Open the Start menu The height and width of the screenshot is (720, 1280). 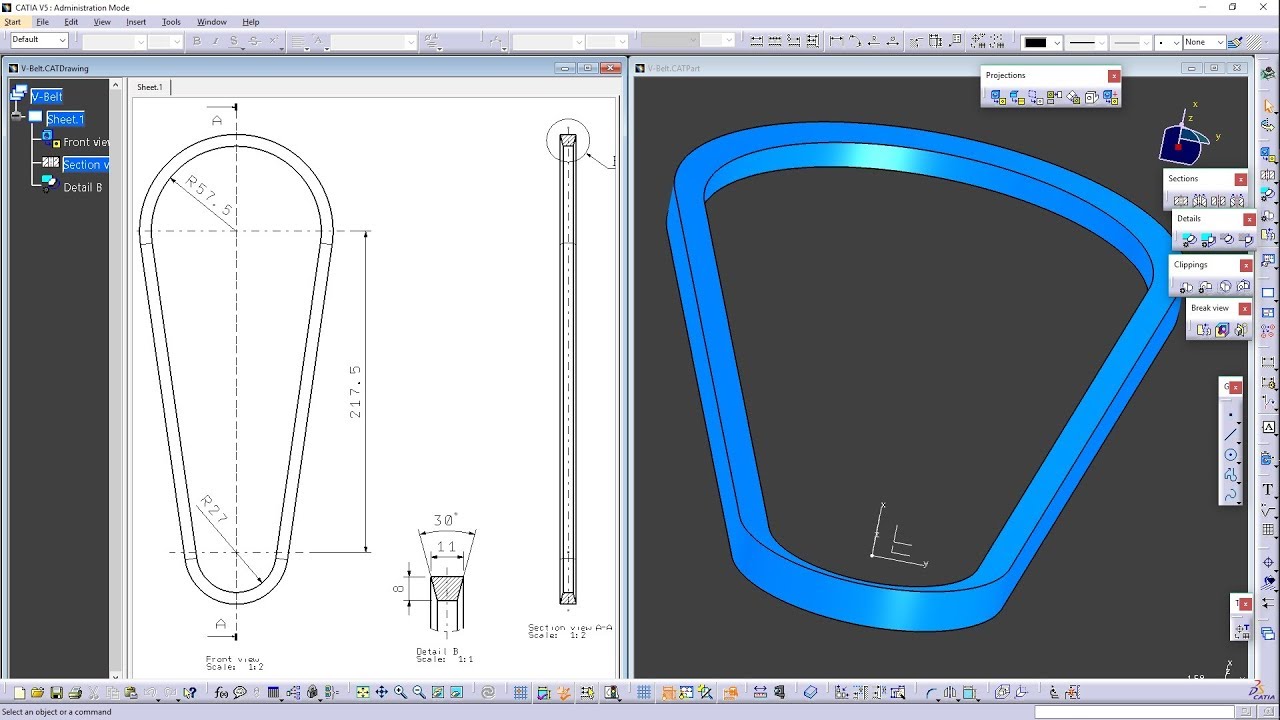point(12,22)
